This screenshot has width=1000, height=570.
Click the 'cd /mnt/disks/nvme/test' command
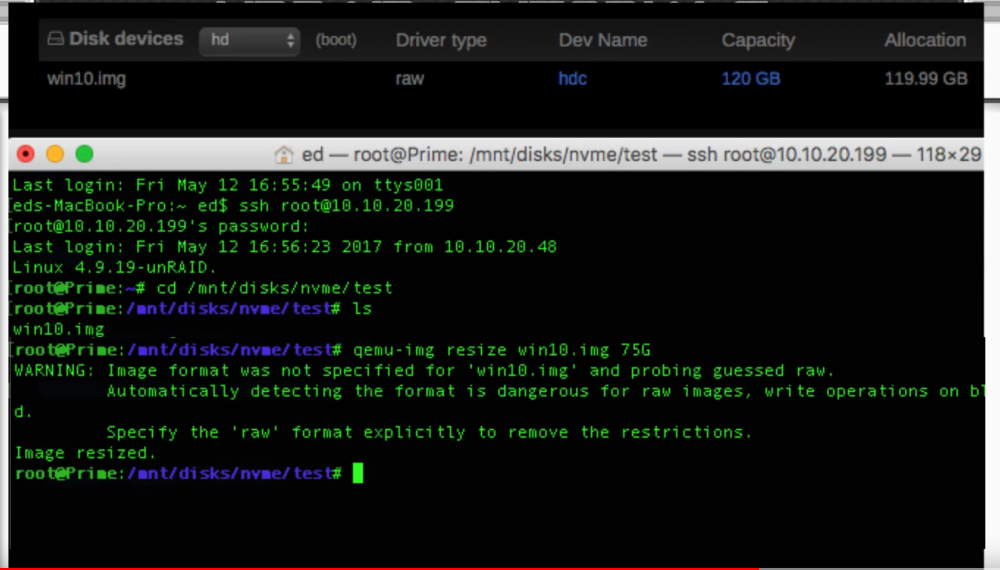tap(274, 288)
